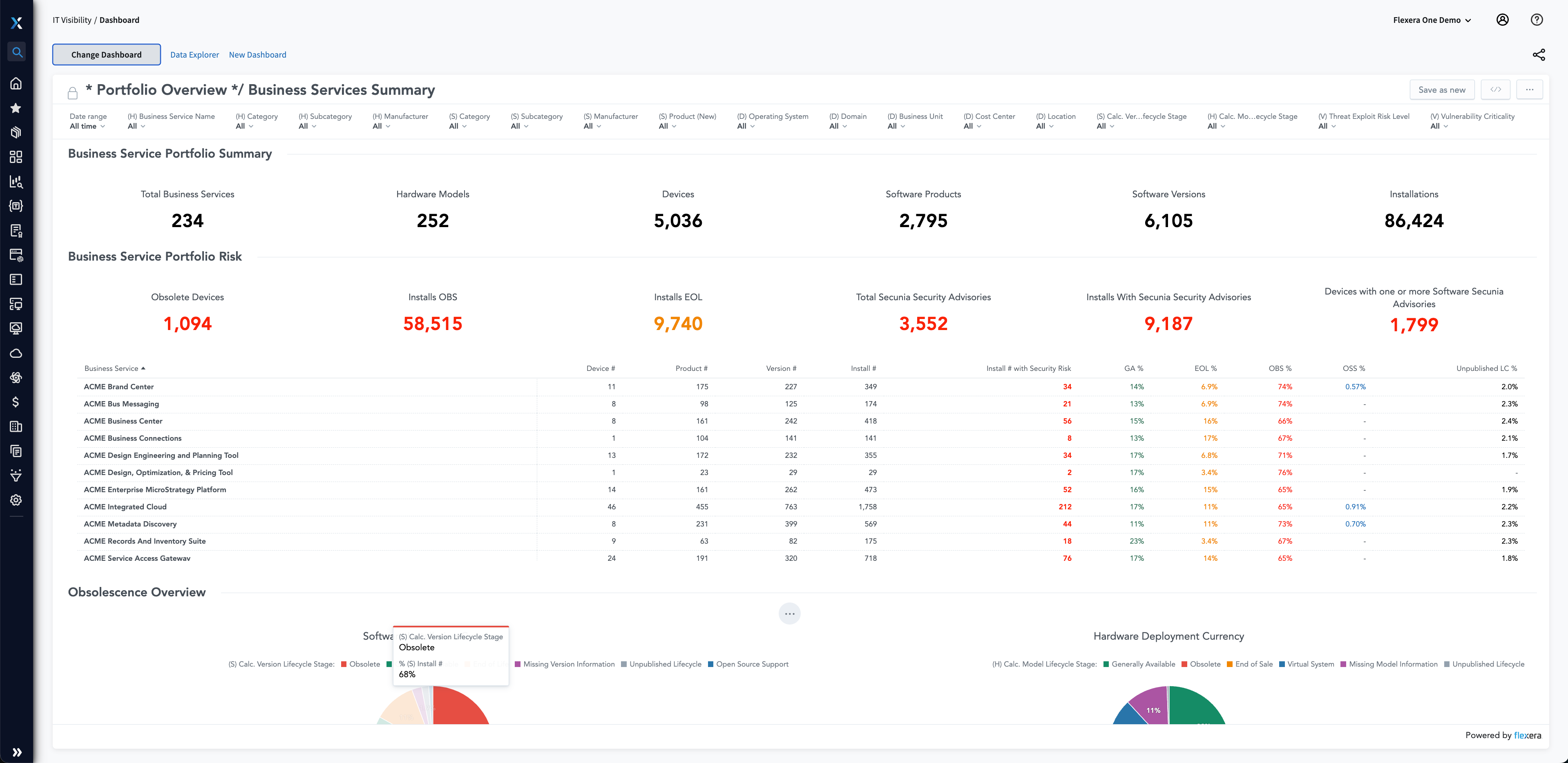Click the Change Dashboard button

tap(107, 55)
